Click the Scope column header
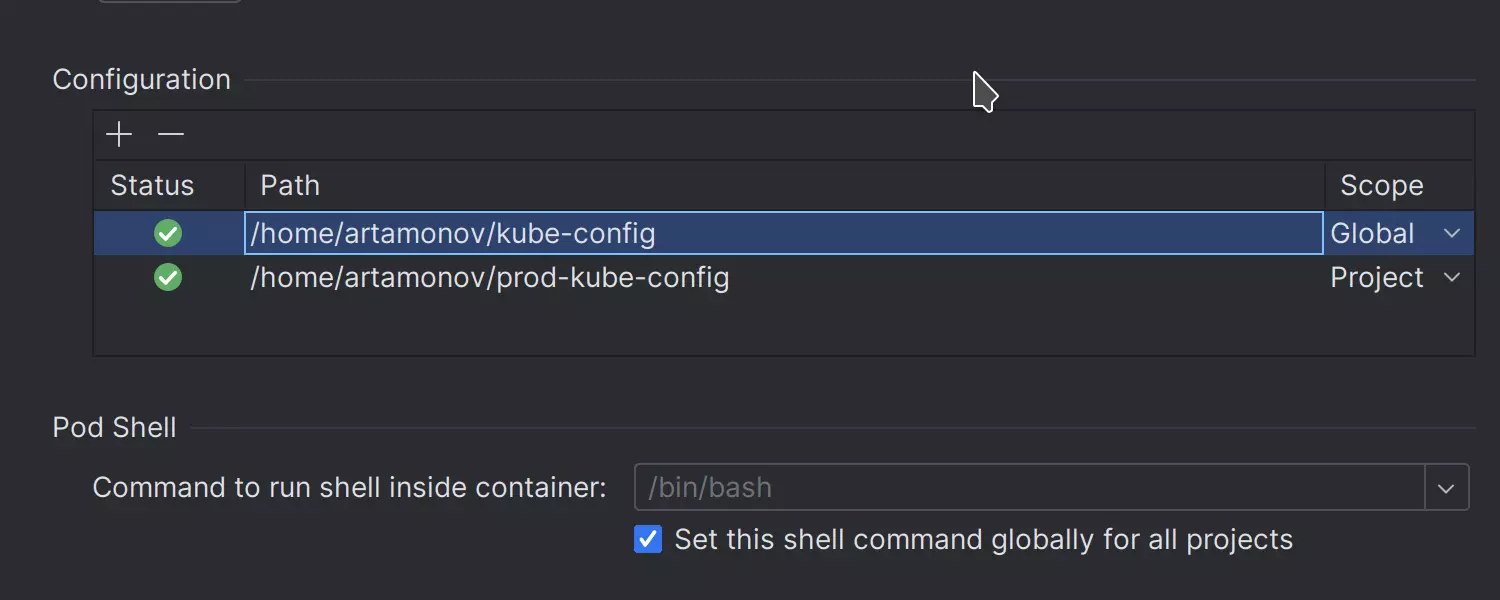Viewport: 1500px width, 600px height. click(1381, 186)
